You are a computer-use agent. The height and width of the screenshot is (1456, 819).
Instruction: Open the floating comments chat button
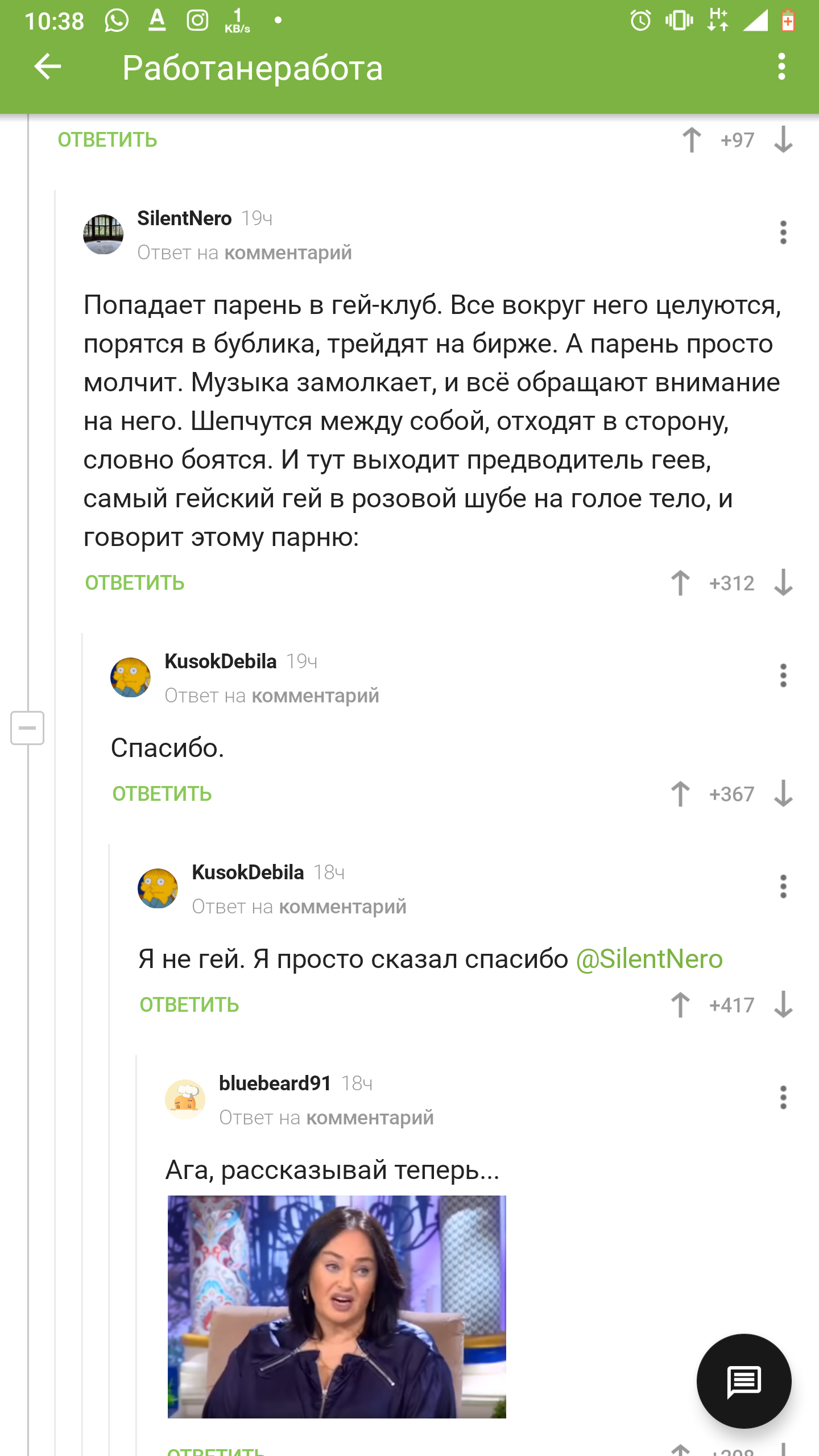743,1381
